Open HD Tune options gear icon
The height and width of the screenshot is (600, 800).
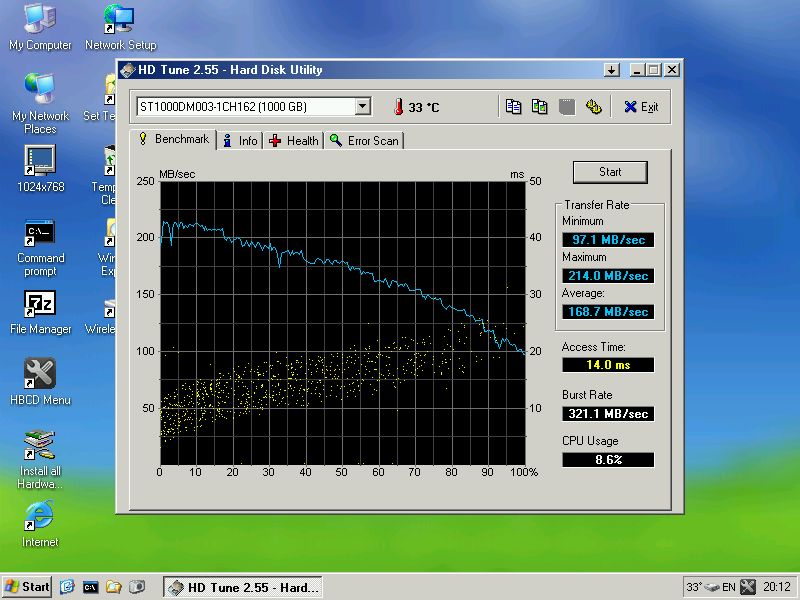tap(593, 107)
